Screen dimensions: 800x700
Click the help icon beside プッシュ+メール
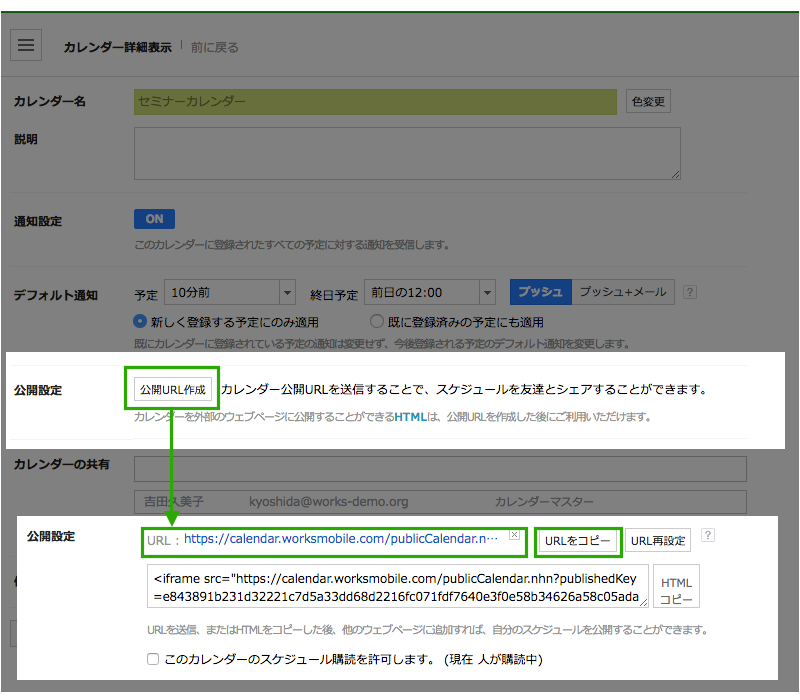tap(689, 293)
